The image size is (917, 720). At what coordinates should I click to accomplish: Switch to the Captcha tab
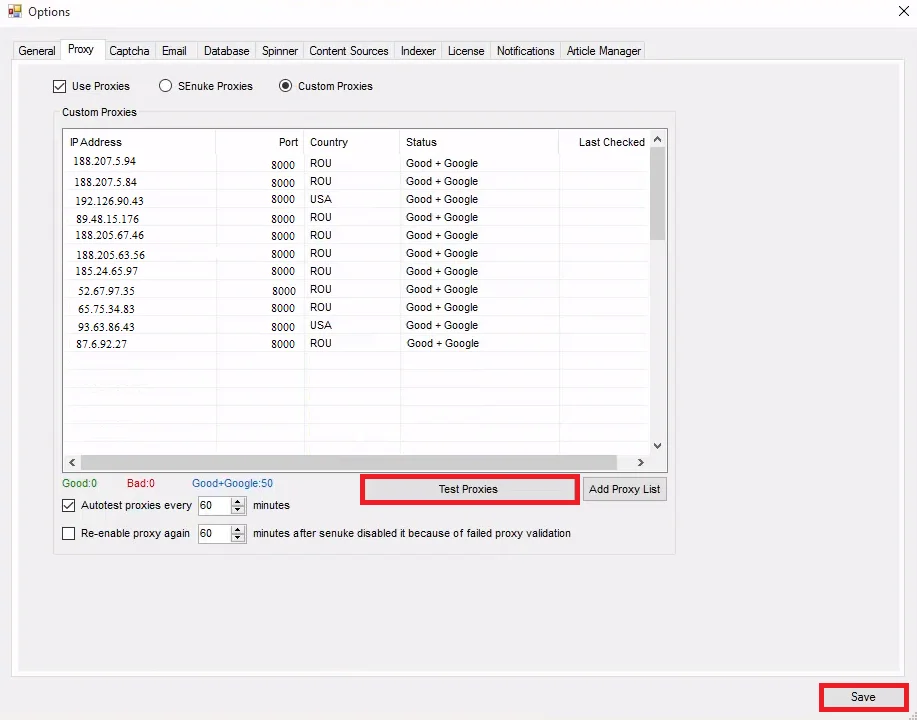129,51
